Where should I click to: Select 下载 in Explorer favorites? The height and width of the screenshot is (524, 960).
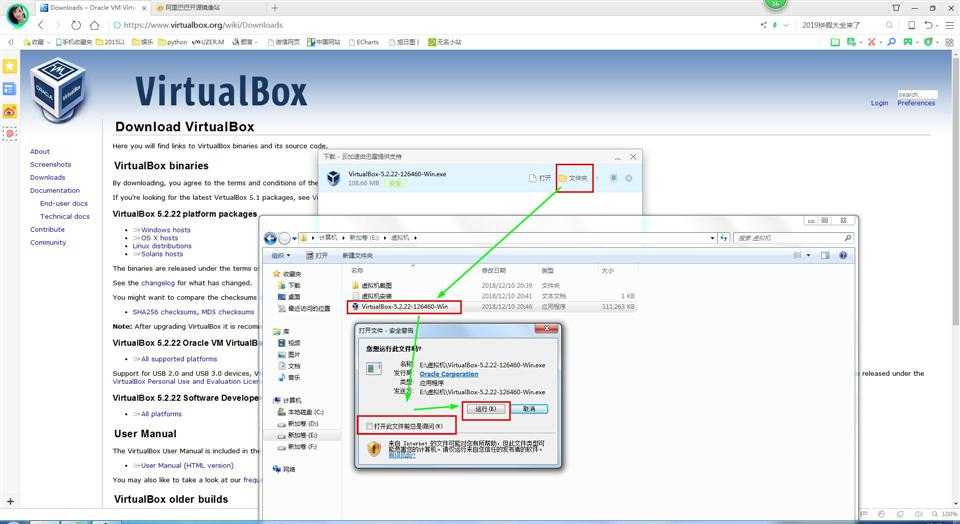coord(290,285)
